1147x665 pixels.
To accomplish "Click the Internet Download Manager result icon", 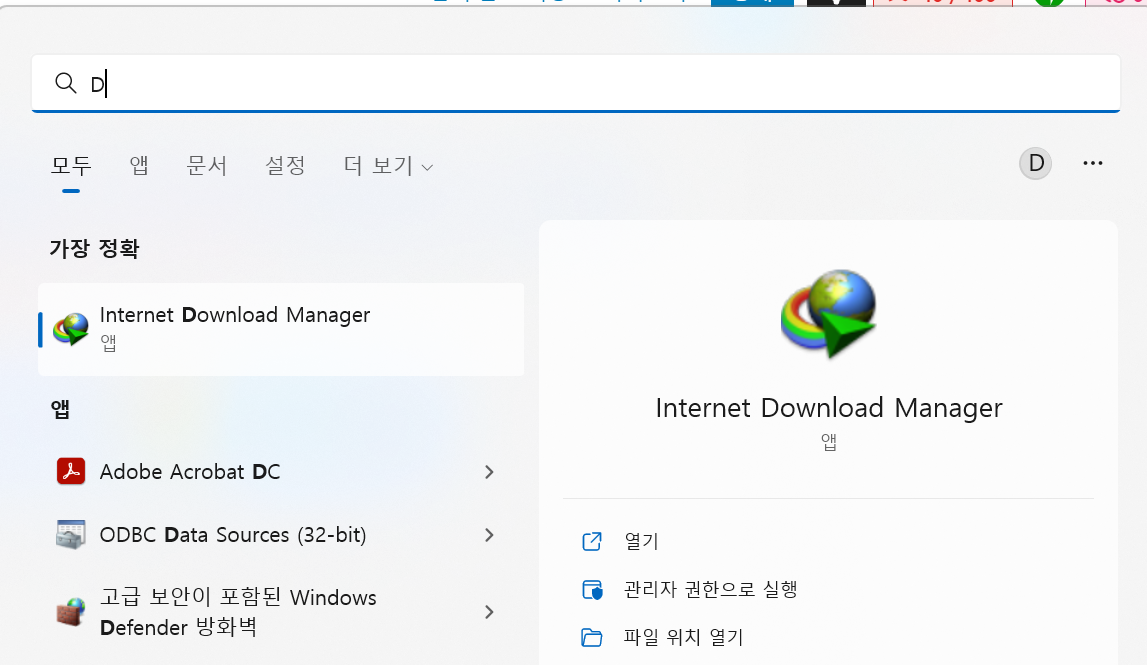I will (x=71, y=329).
